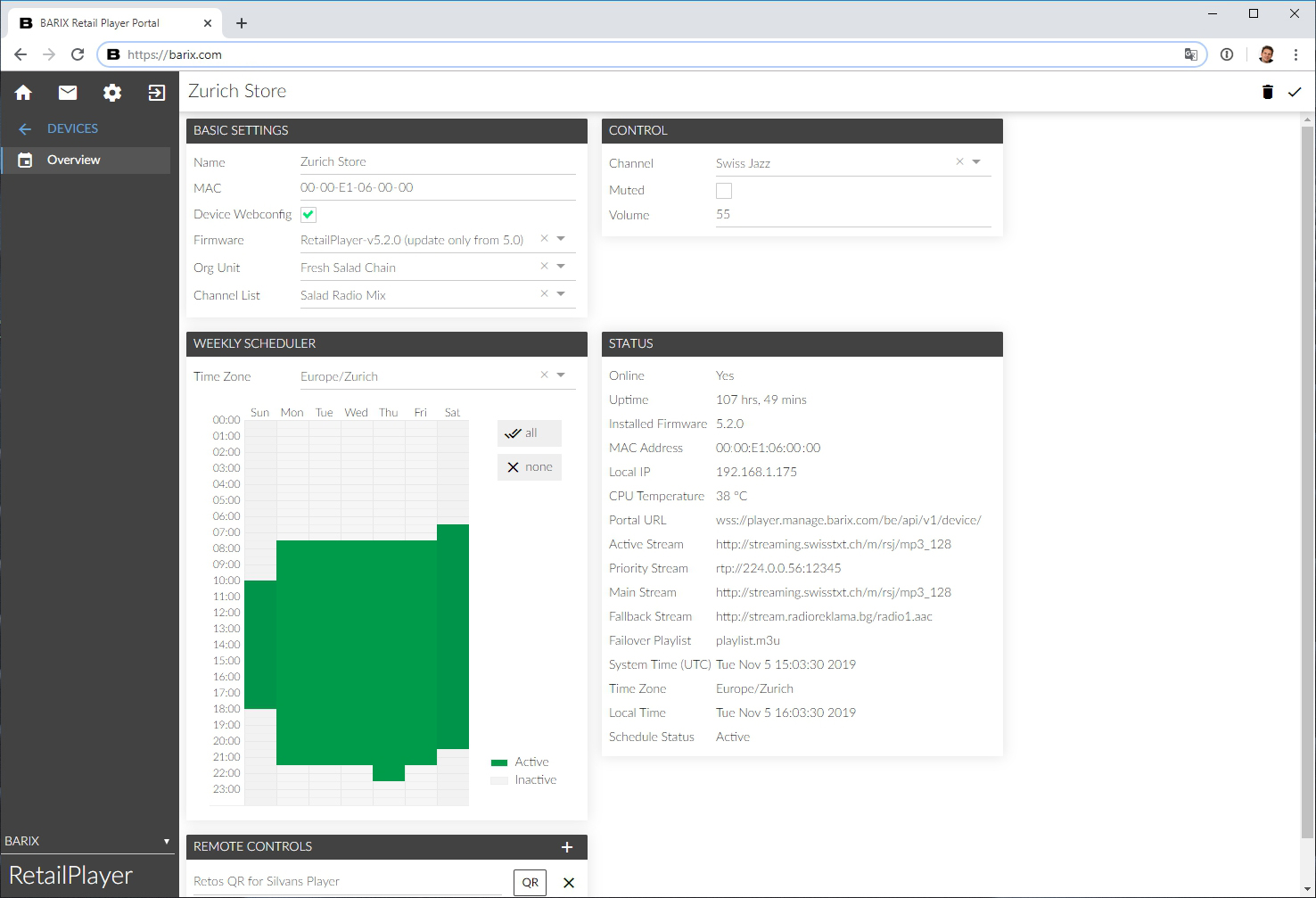Show the QR code for Silvans Player

530,882
